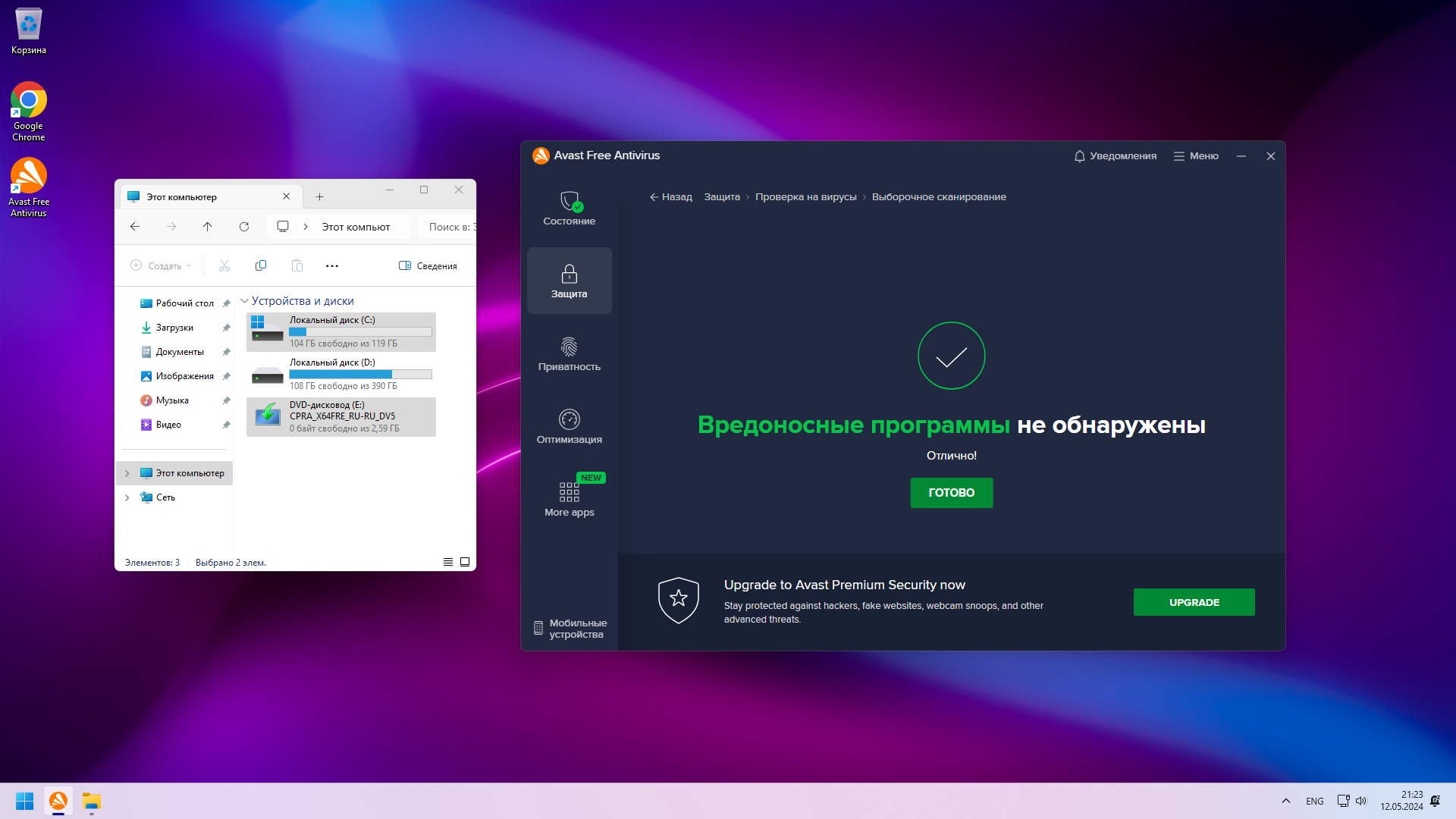Image resolution: width=1456 pixels, height=819 pixels.
Task: Open the Состояние status section in Avast
Action: pos(569,208)
